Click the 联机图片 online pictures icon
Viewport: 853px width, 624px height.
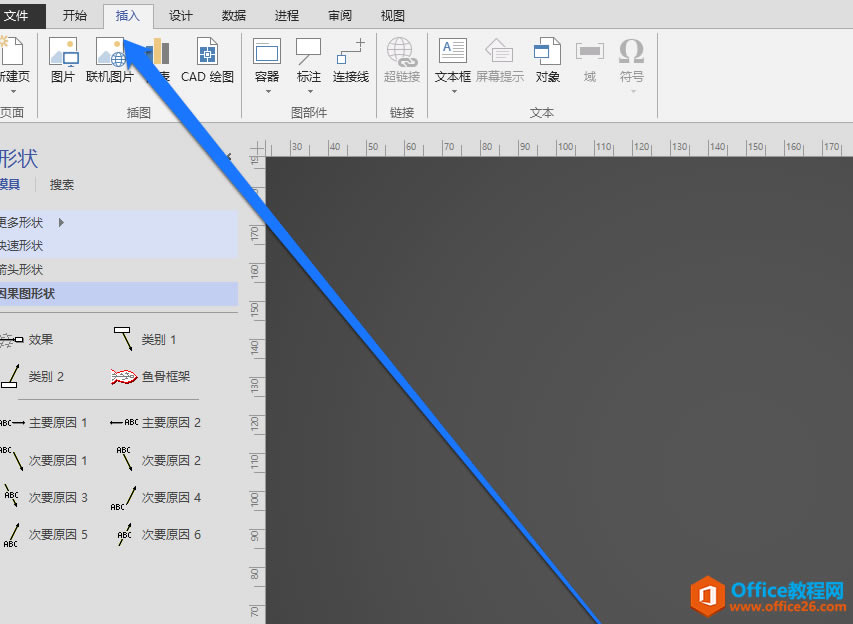click(109, 59)
